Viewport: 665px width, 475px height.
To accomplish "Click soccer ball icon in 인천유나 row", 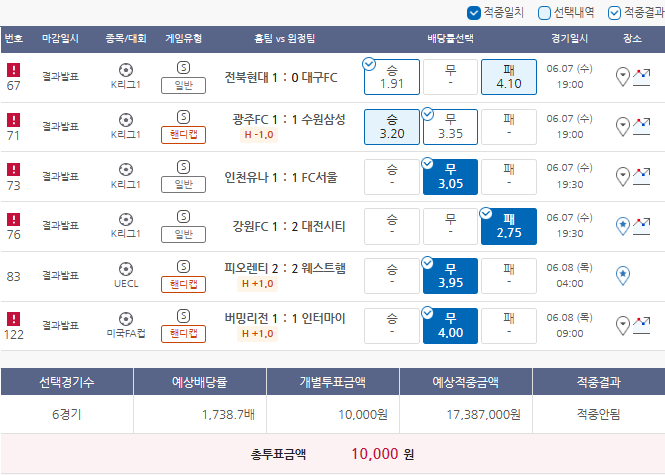I will tap(126, 169).
